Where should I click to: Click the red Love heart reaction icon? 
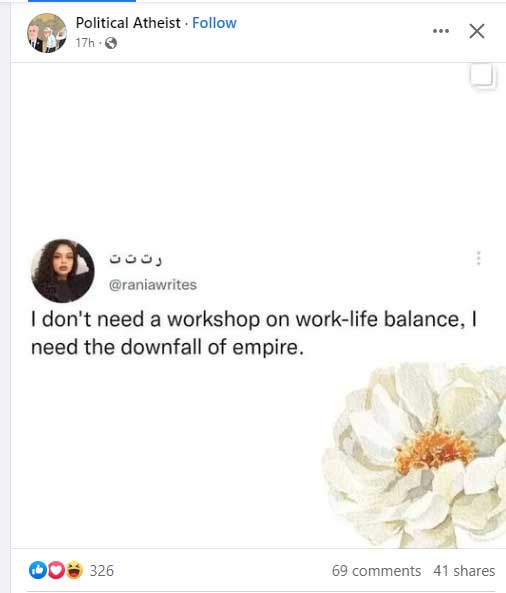pos(56,570)
